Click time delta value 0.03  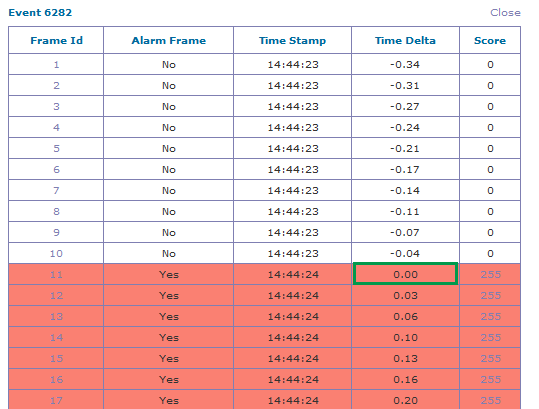point(405,296)
